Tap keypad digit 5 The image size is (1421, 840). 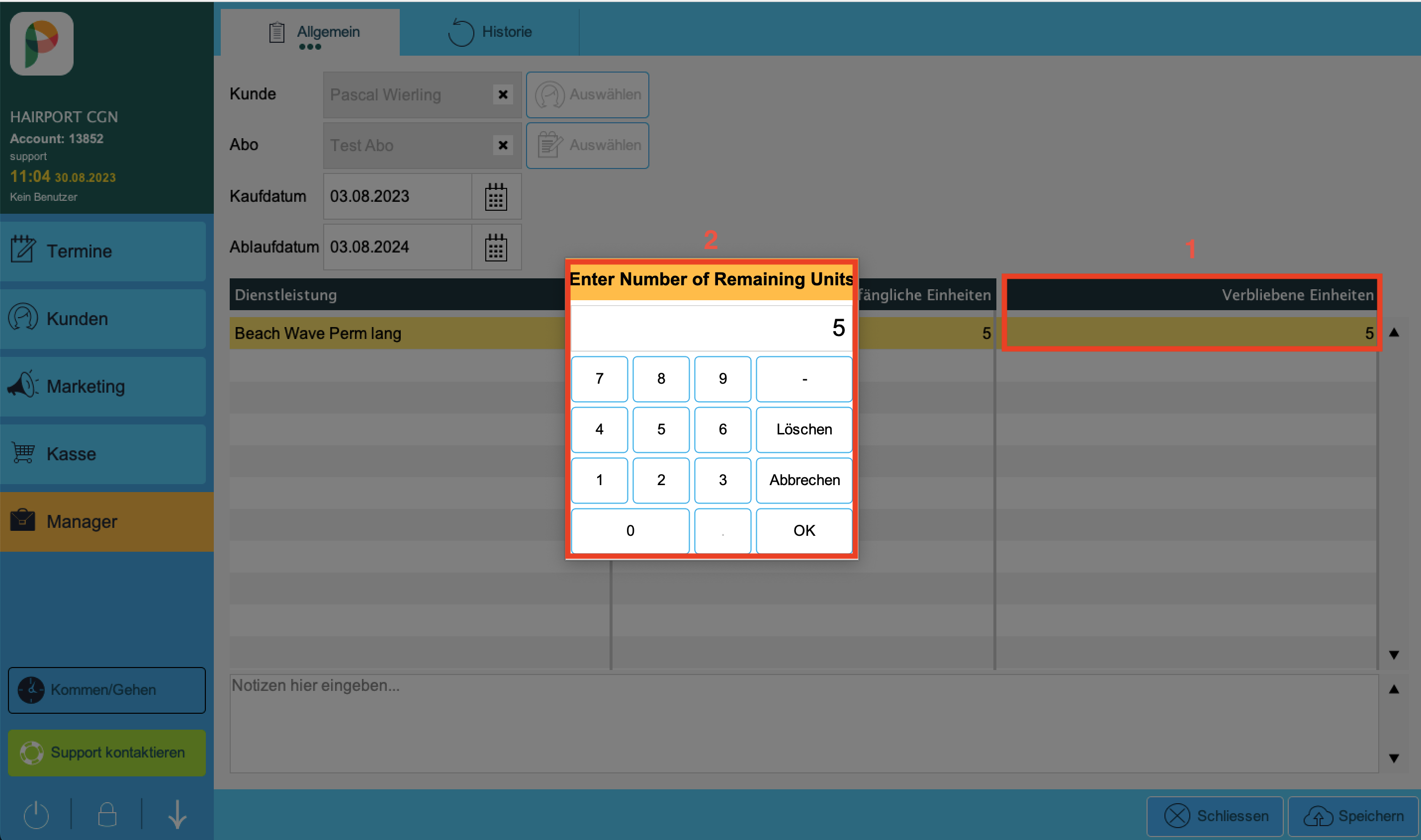[661, 429]
